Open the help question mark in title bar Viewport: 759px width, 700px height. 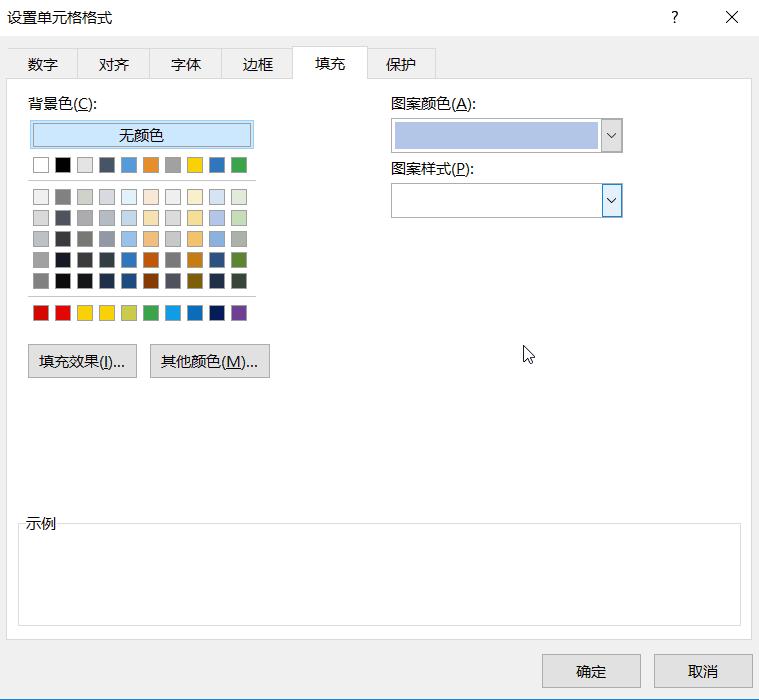(675, 18)
